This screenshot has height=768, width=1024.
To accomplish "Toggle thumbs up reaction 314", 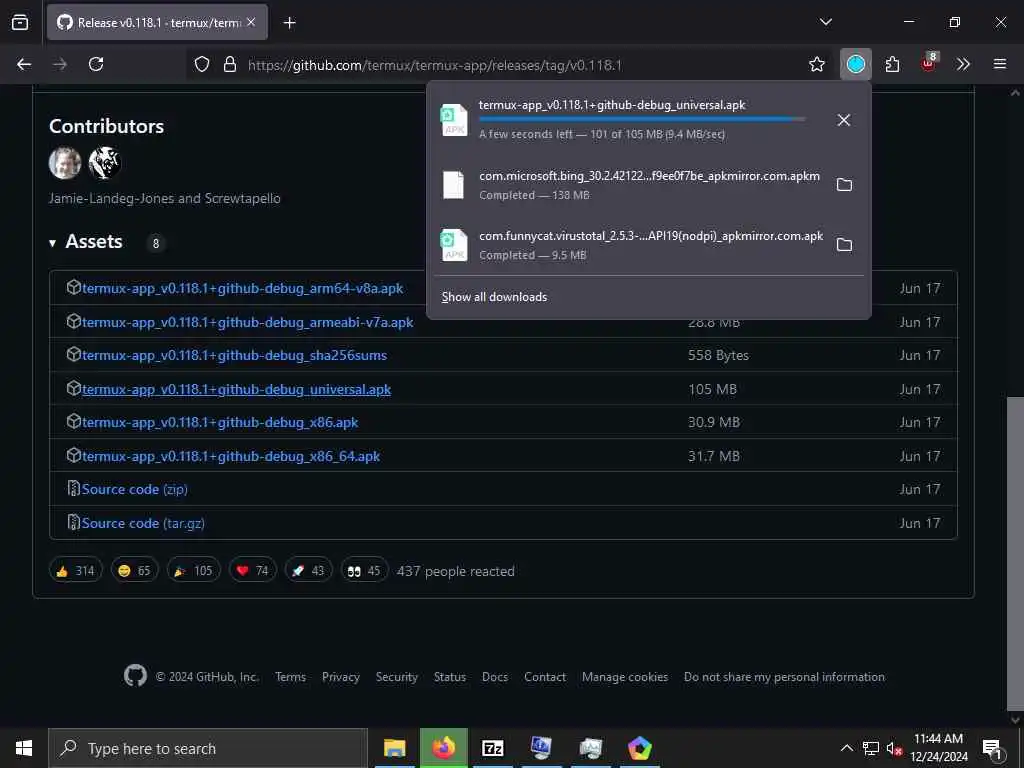I will pos(75,571).
